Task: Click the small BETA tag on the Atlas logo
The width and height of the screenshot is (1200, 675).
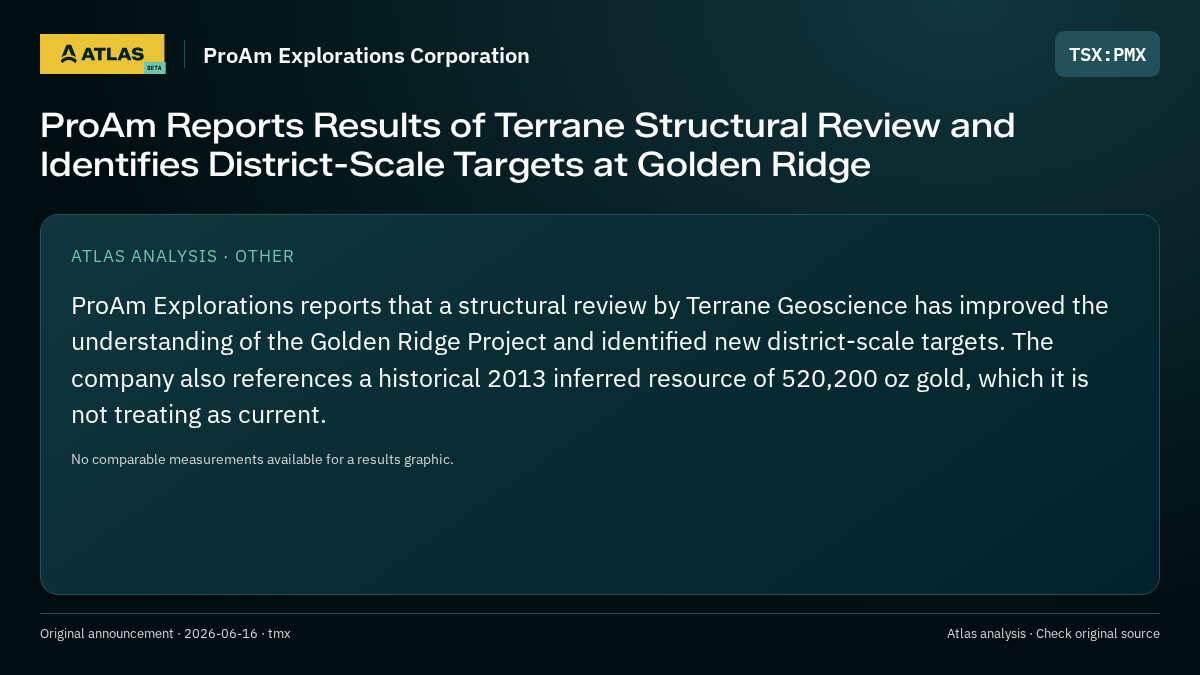Action: click(154, 68)
